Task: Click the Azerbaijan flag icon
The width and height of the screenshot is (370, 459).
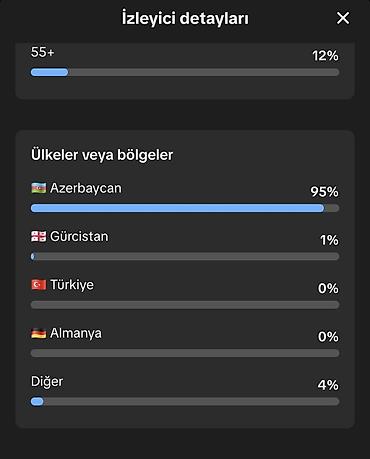Action: 39,188
